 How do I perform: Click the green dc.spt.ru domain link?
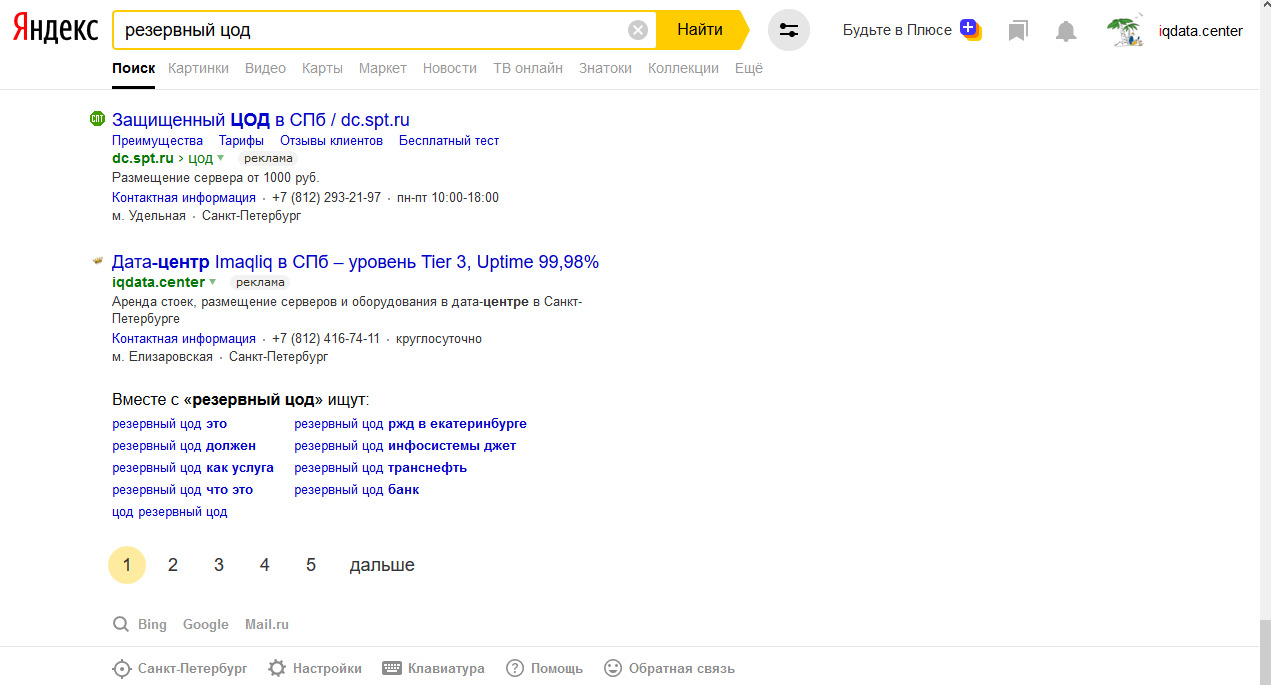tap(143, 158)
